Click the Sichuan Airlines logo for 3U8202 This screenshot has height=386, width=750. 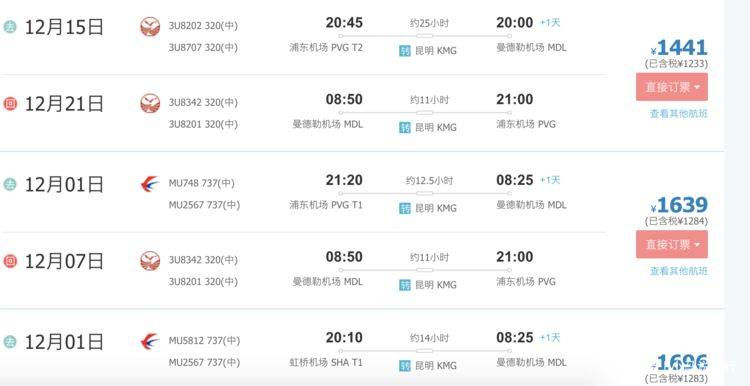click(150, 26)
